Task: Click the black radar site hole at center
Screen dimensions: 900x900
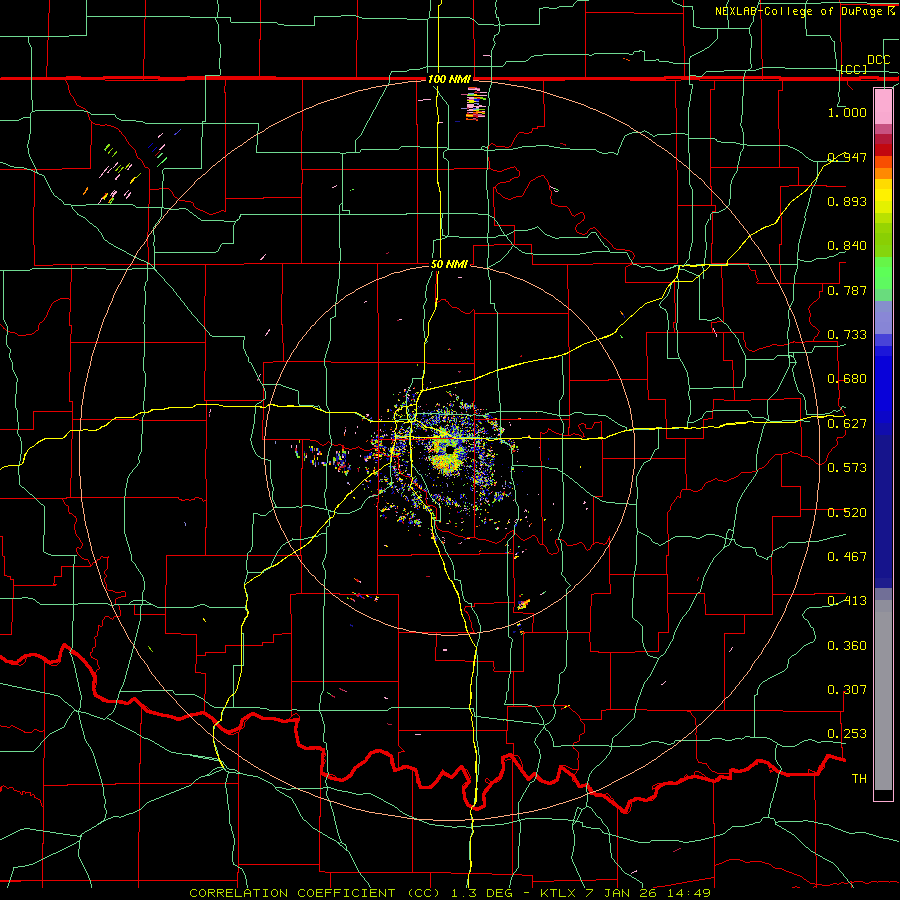Action: point(449,451)
